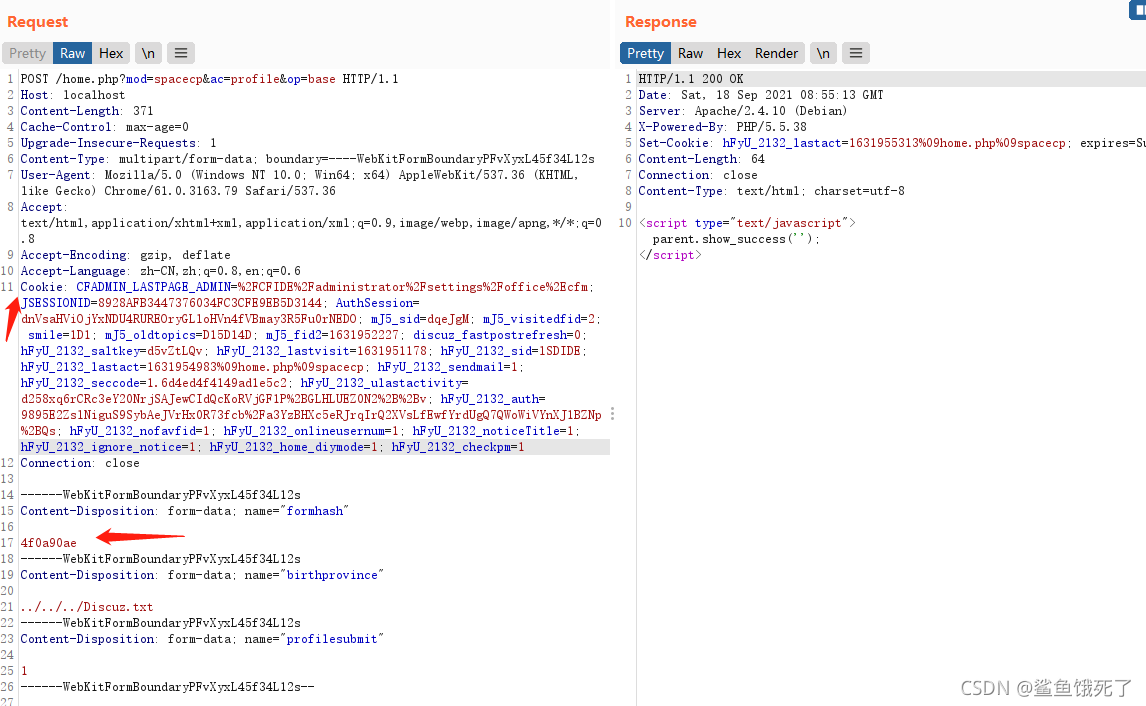This screenshot has height=706, width=1146.
Task: Click the Set-Cookie hFyU_2132_lastact header
Action: click(892, 143)
